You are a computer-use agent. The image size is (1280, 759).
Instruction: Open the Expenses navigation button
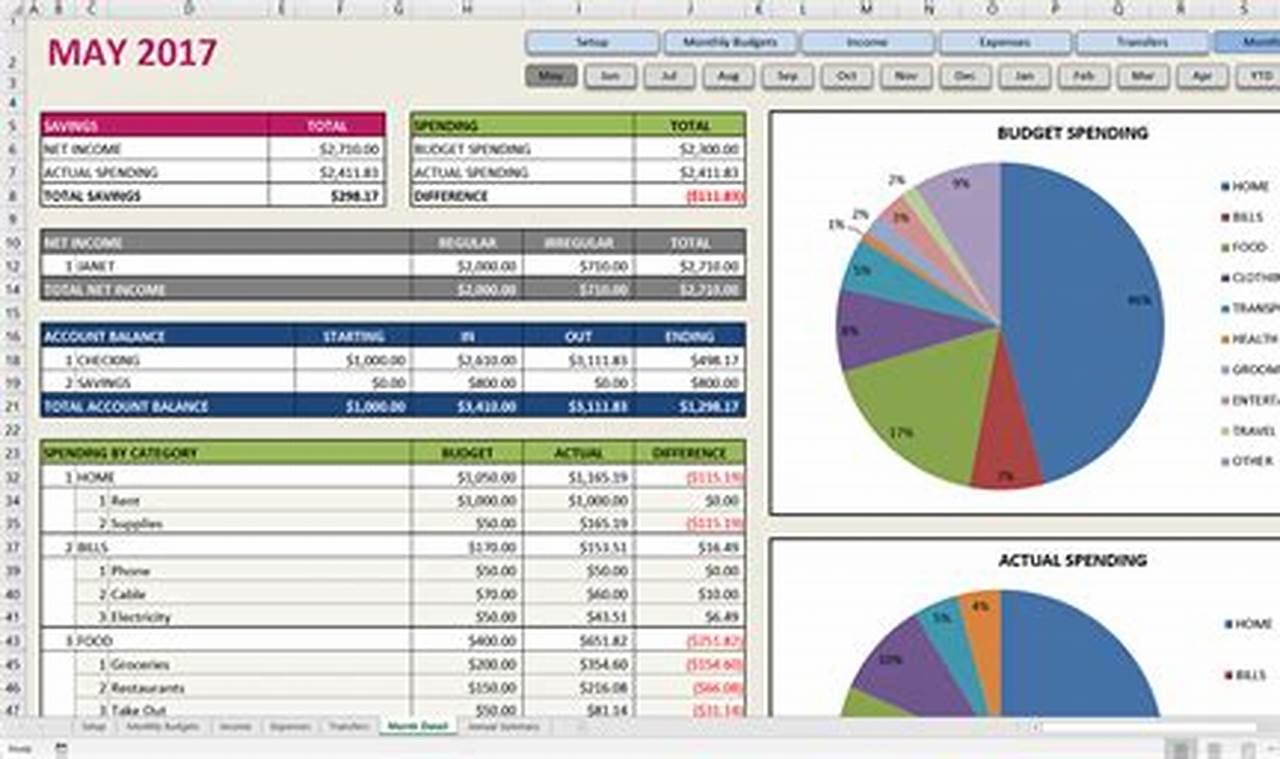click(1005, 43)
